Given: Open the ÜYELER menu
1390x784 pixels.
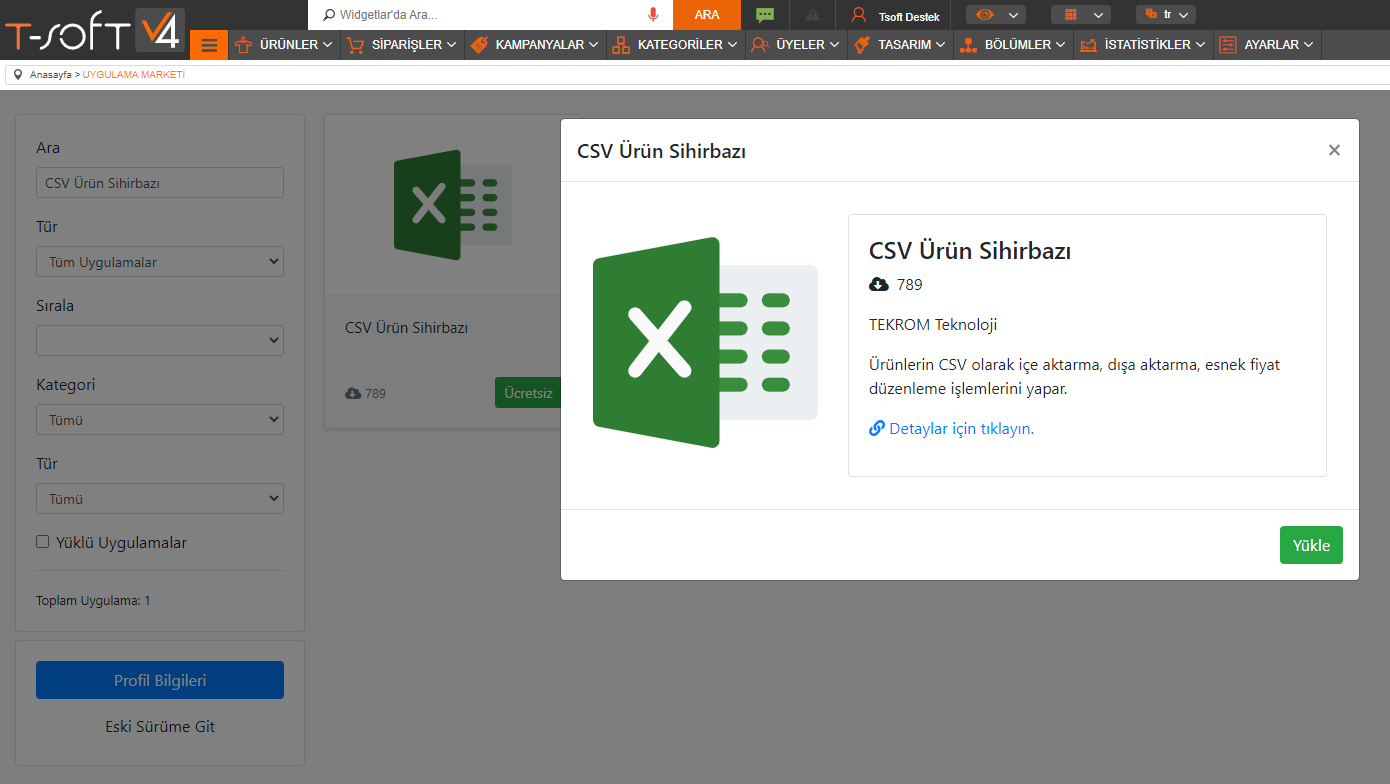Looking at the screenshot, I should [796, 45].
